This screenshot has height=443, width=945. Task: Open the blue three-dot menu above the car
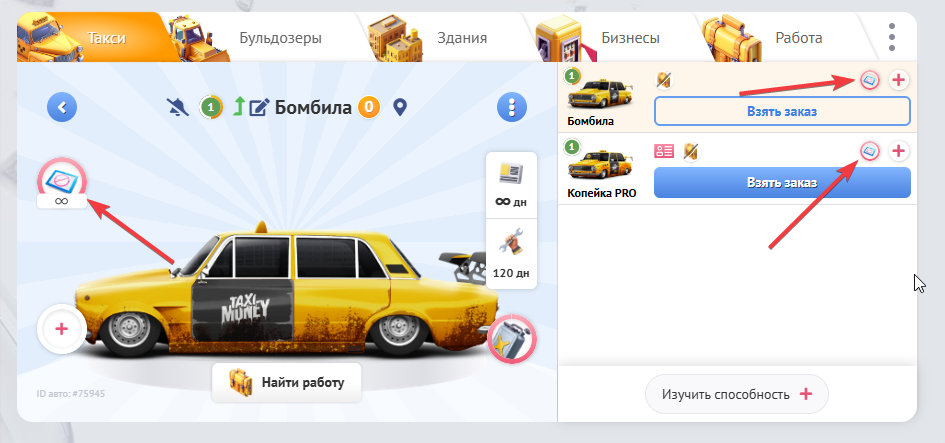512,106
